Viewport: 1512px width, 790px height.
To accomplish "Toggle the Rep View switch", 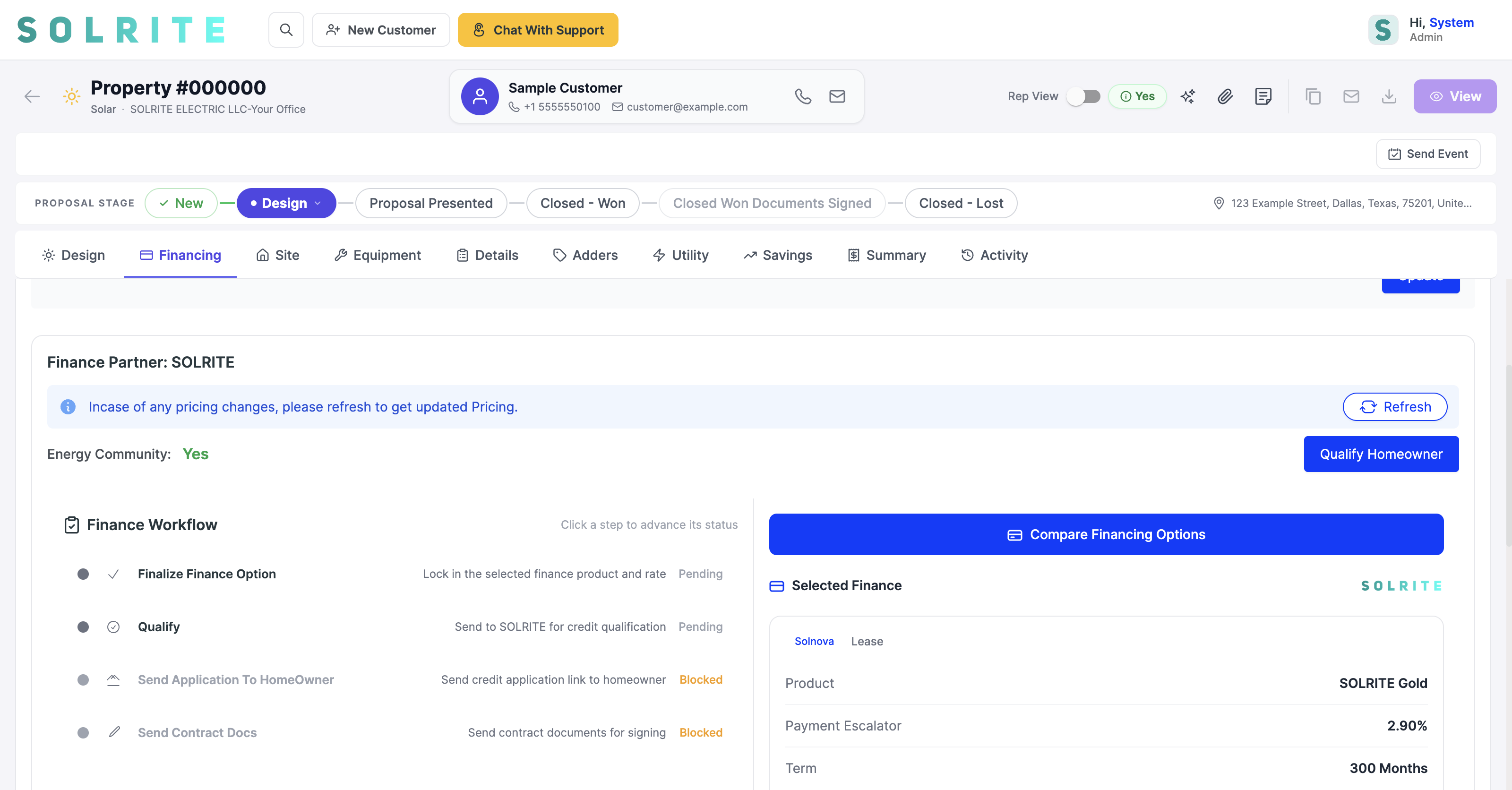I will pos(1083,96).
